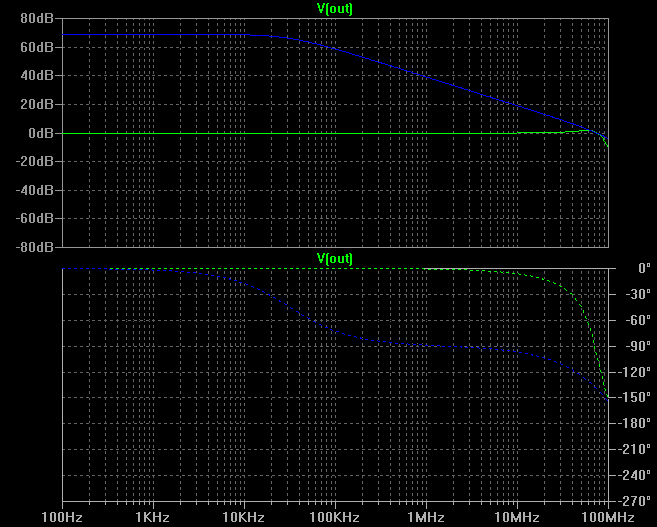Viewport: 657px width, 527px height.
Task: Click the -180° phase axis label
Action: click(634, 424)
